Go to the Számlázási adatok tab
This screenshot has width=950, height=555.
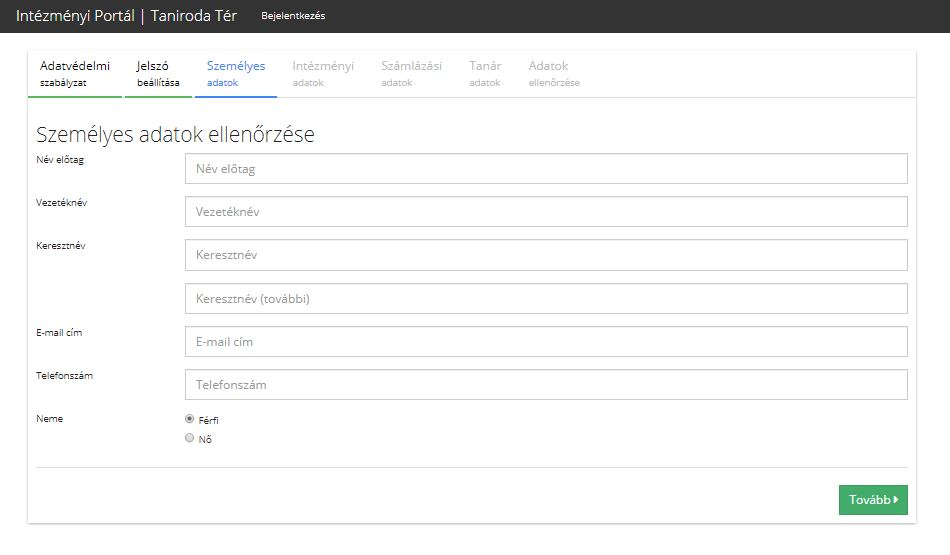[x=411, y=74]
